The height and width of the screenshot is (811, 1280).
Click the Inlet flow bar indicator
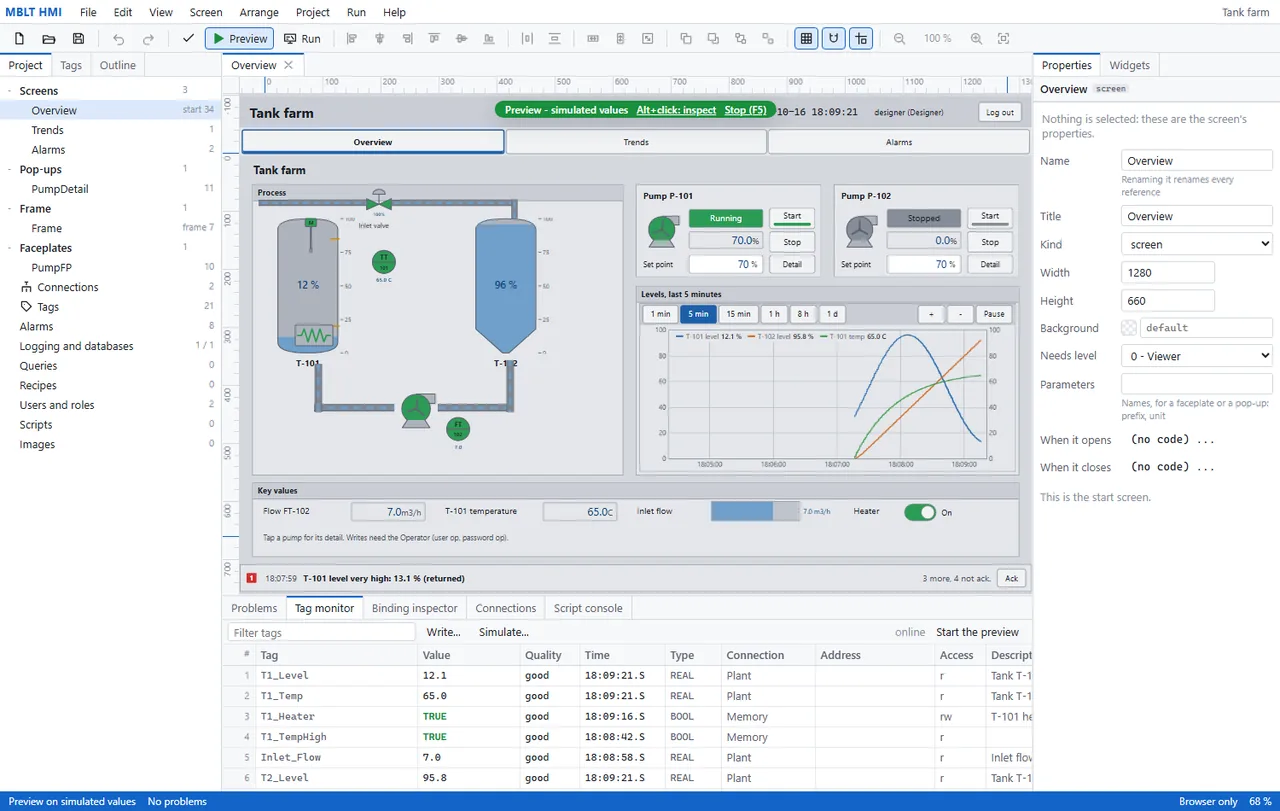coord(755,512)
